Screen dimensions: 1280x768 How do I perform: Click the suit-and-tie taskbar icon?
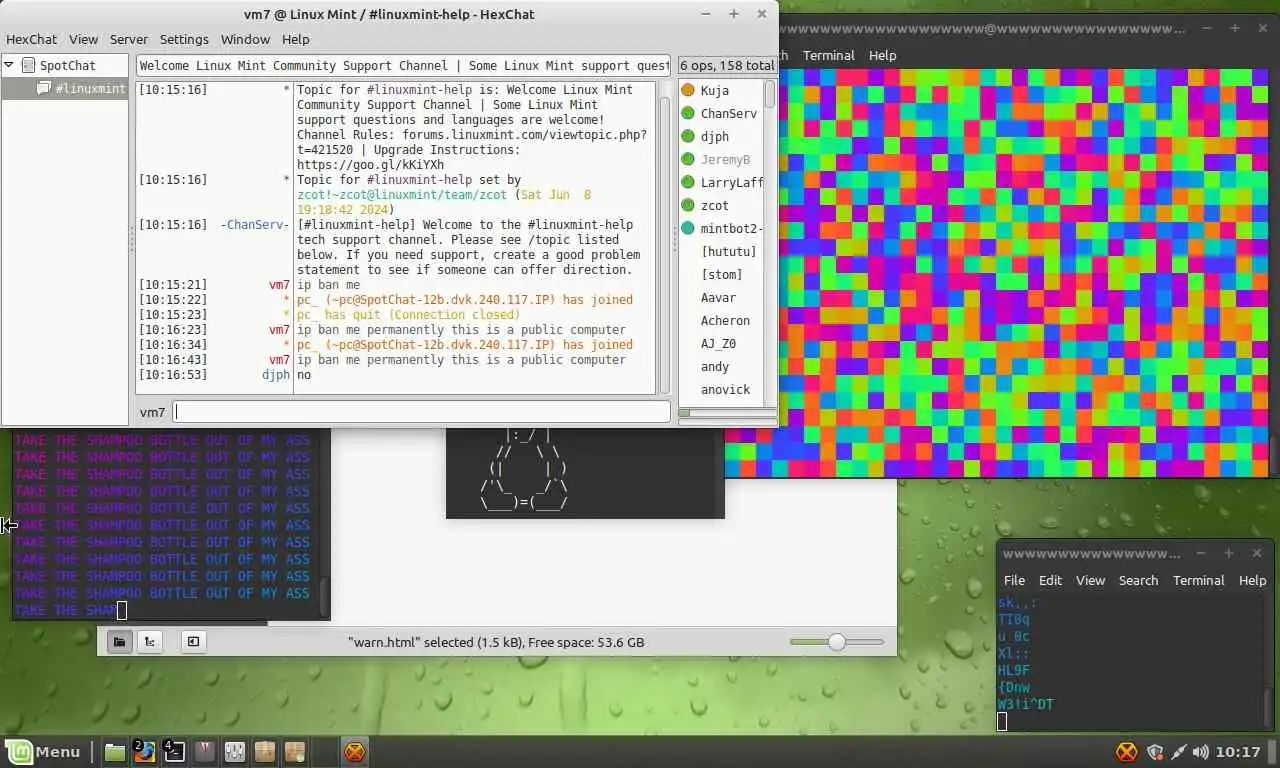click(205, 751)
